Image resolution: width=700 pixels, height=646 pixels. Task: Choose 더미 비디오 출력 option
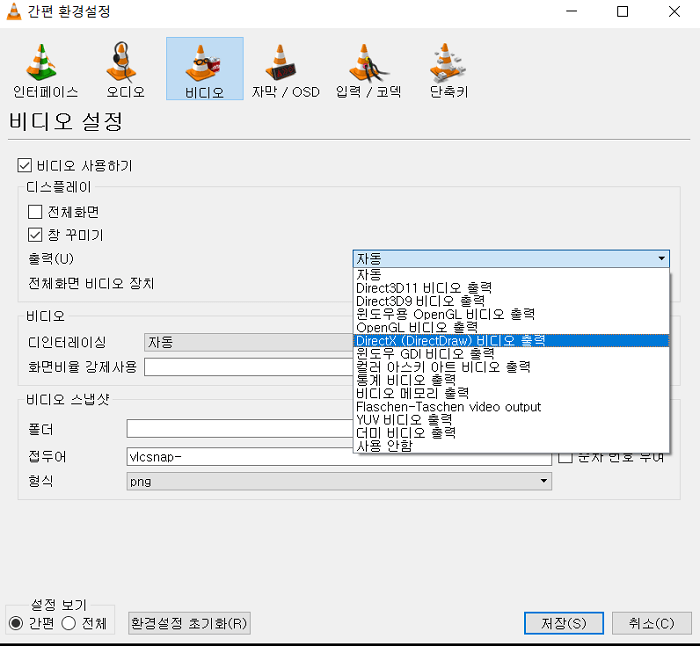coord(511,433)
